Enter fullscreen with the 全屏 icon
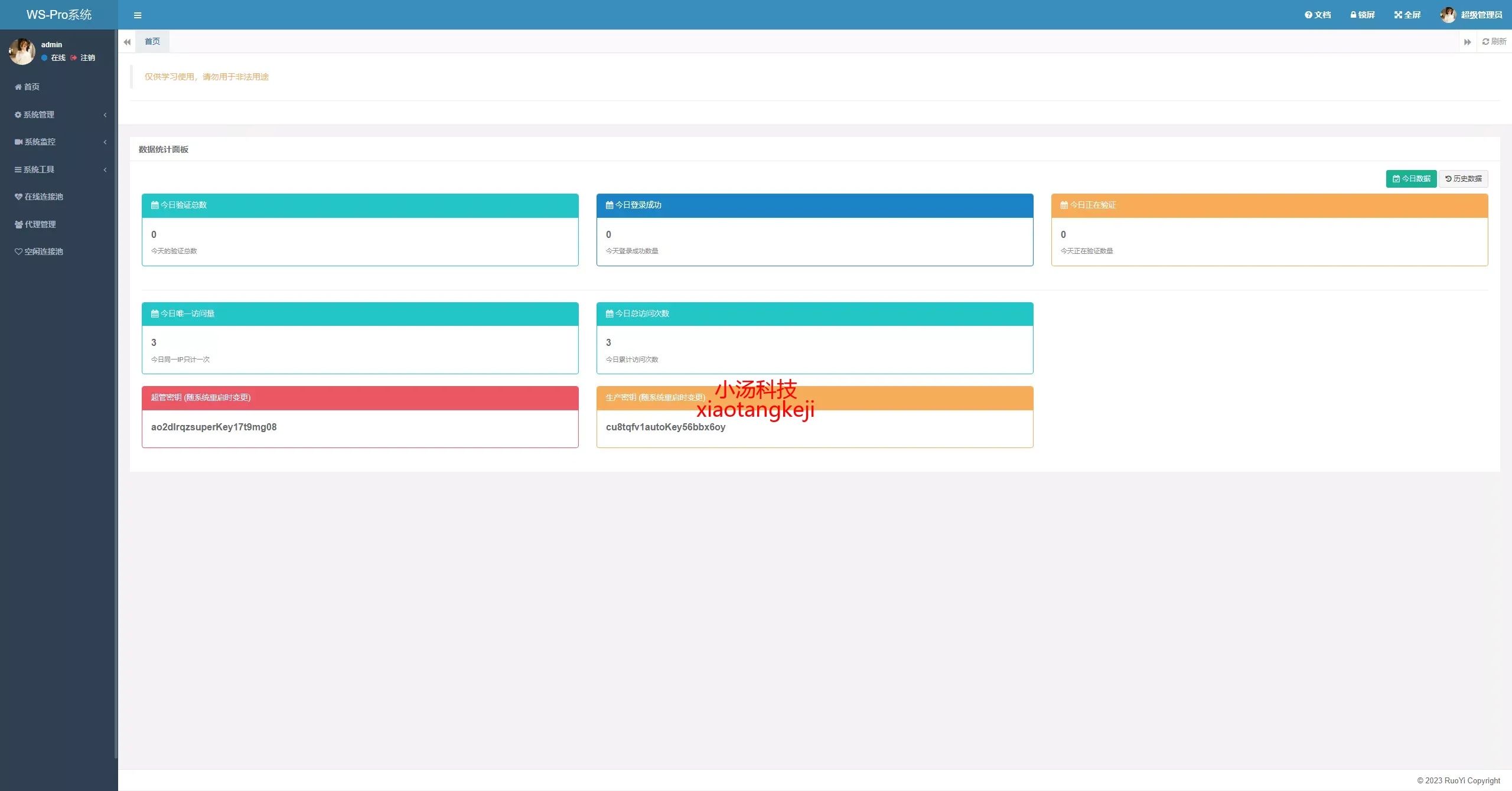1512x791 pixels. coord(1398,15)
